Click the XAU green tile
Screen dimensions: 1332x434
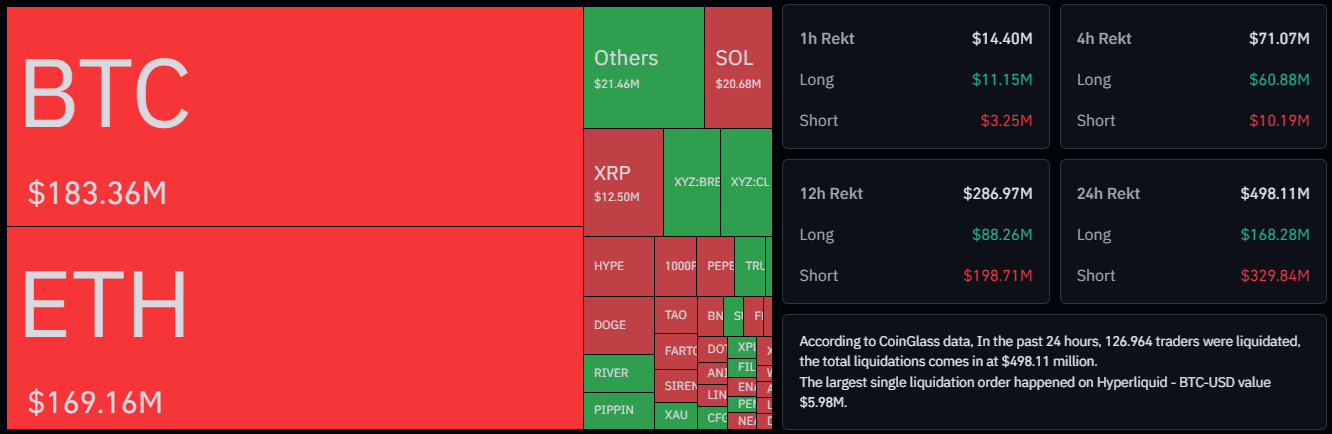tap(675, 415)
